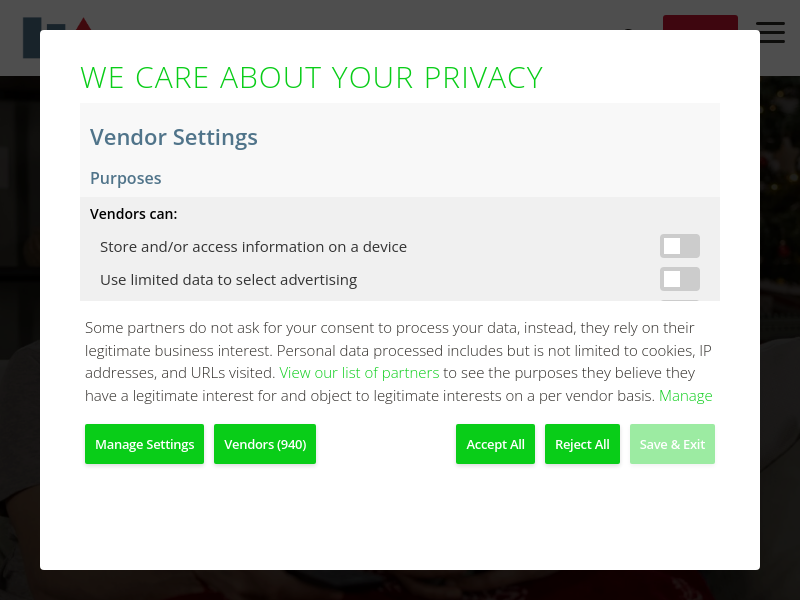
Task: Select the Purposes section heading
Action: pyautogui.click(x=126, y=179)
